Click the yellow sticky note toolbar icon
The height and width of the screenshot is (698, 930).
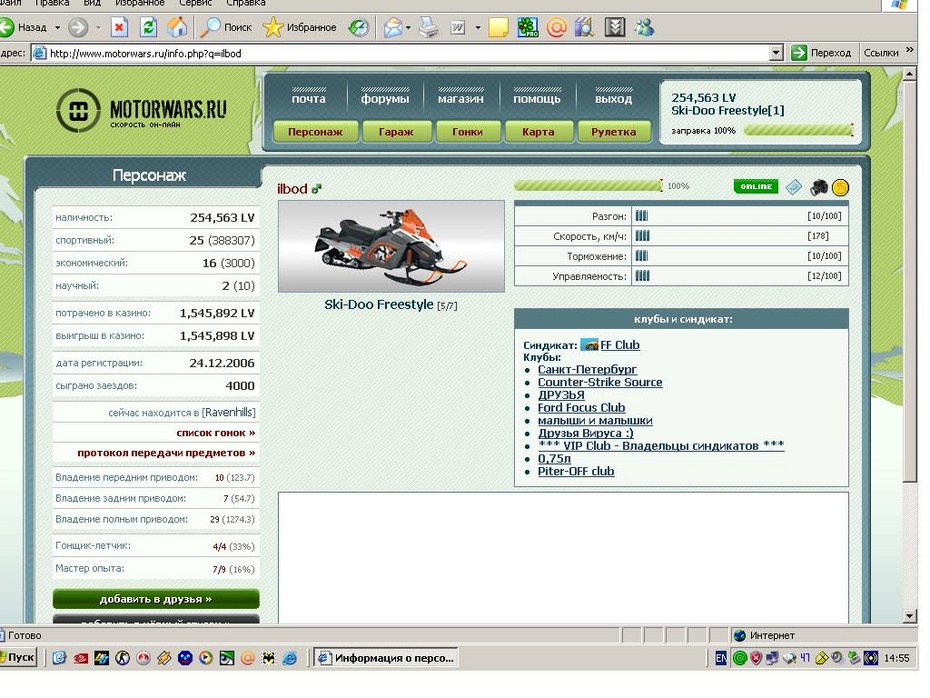pyautogui.click(x=498, y=27)
